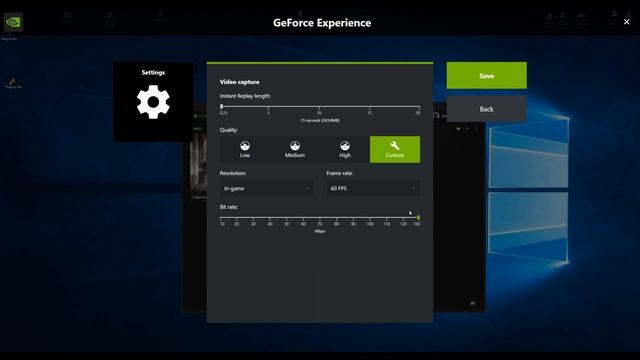This screenshot has height=360, width=640.
Task: Click the Settings gear tile
Action: click(153, 102)
